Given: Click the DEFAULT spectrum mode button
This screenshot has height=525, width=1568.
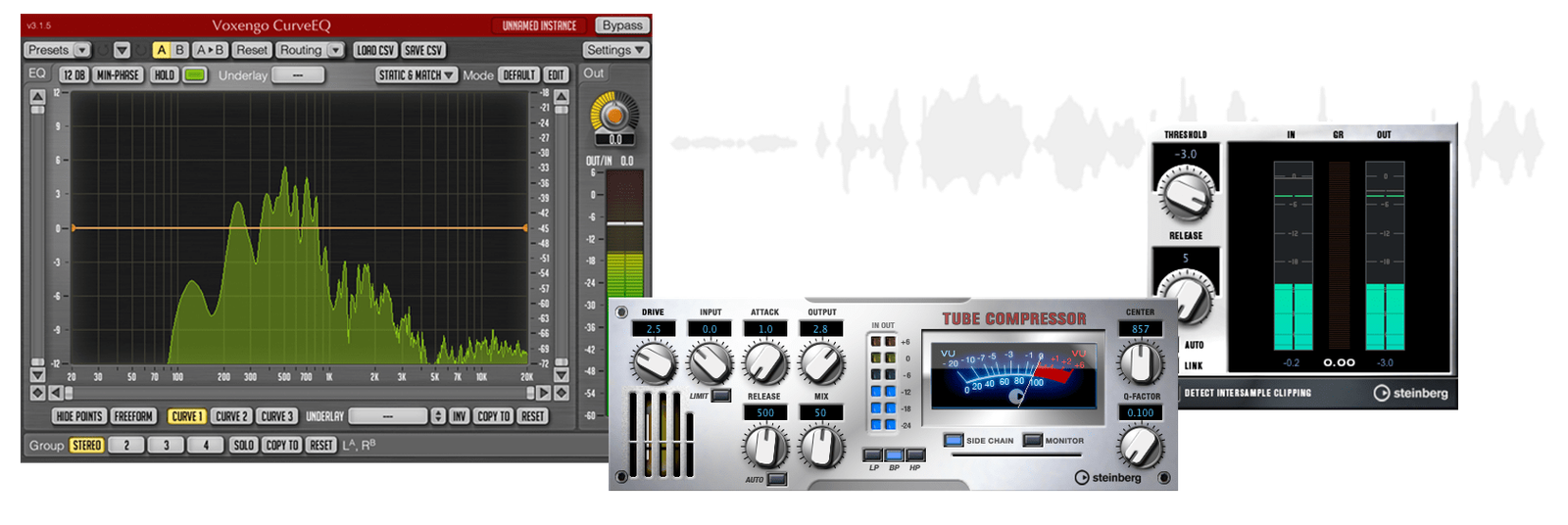Looking at the screenshot, I should (519, 75).
